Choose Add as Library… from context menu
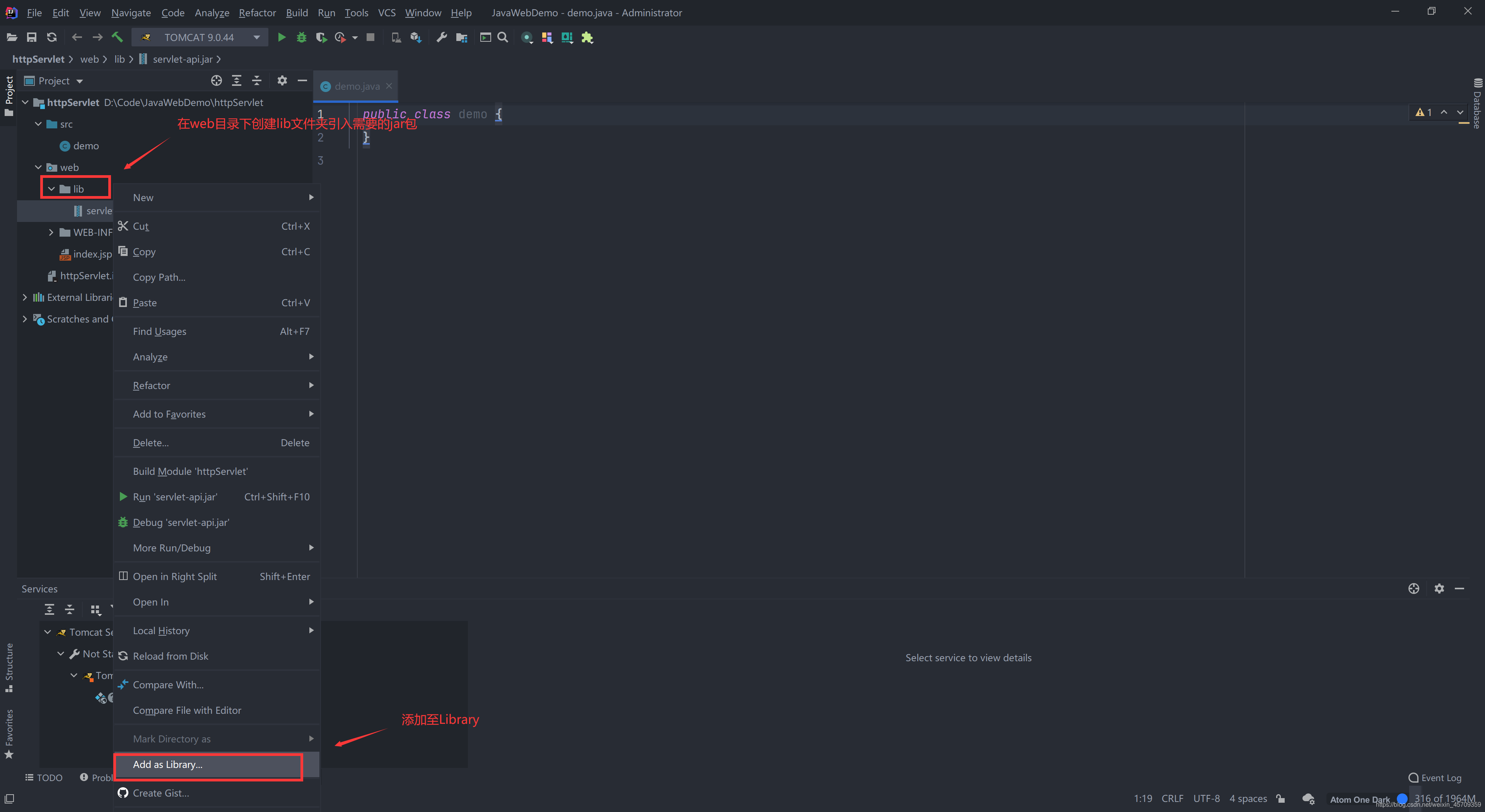This screenshot has height=812, width=1485. pos(217,765)
